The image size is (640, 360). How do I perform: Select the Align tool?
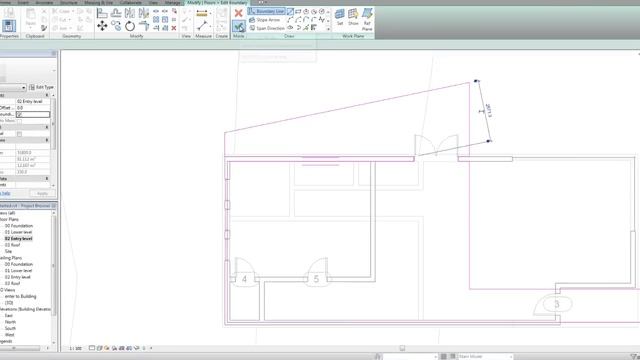(102, 13)
